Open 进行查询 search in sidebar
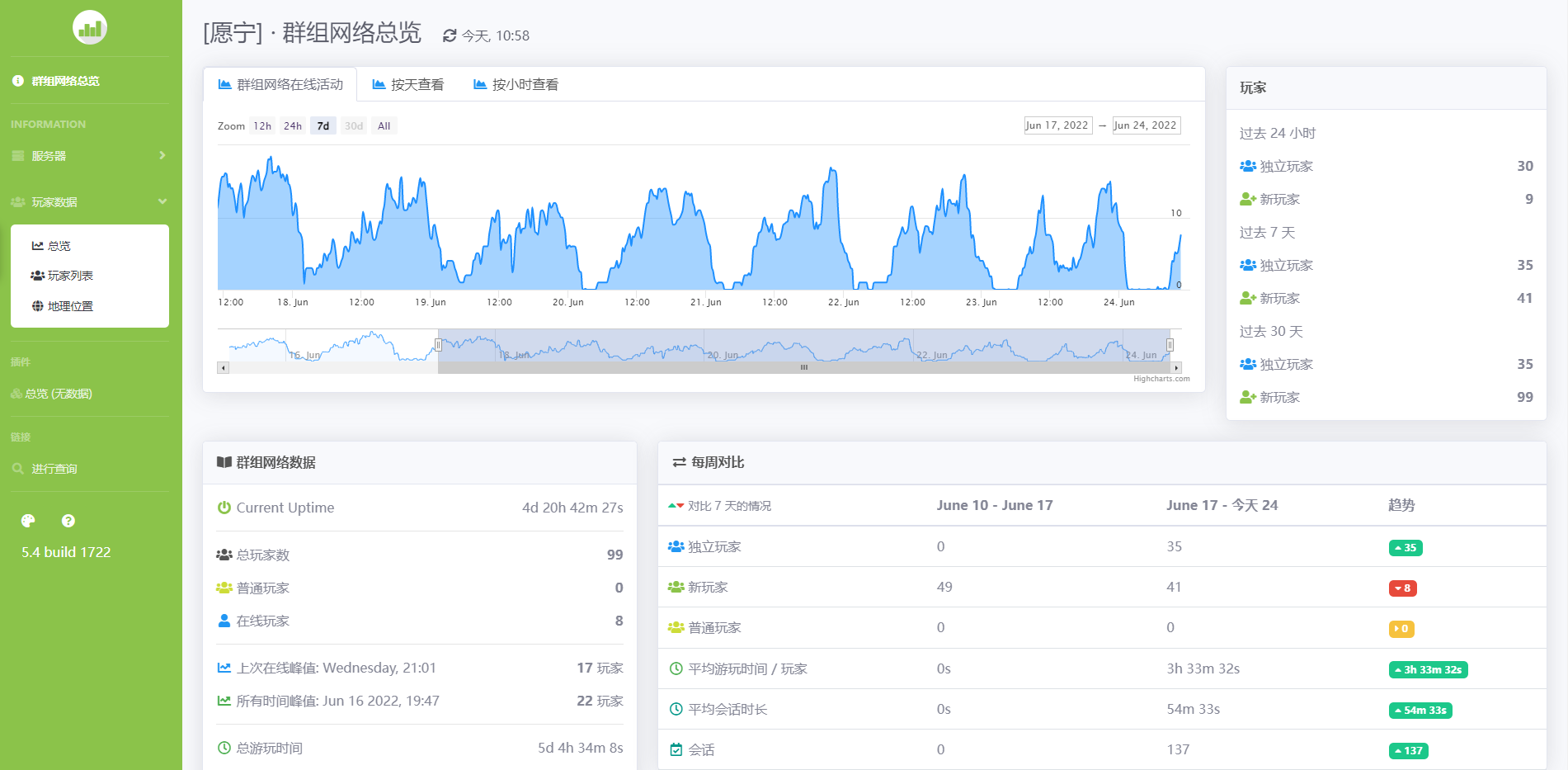1568x770 pixels. click(x=54, y=469)
